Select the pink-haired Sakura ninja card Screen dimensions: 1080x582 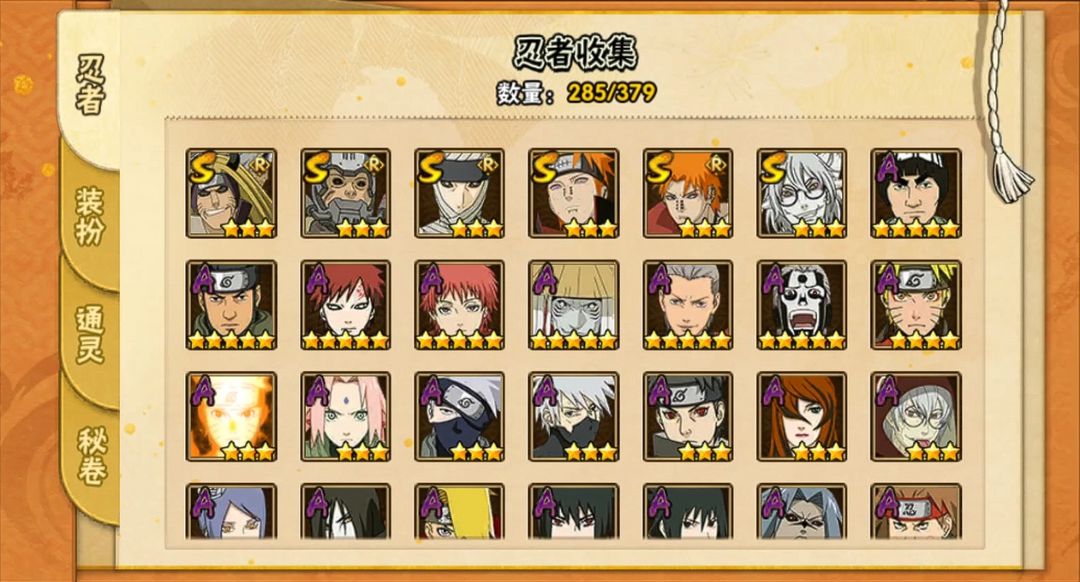[x=345, y=417]
